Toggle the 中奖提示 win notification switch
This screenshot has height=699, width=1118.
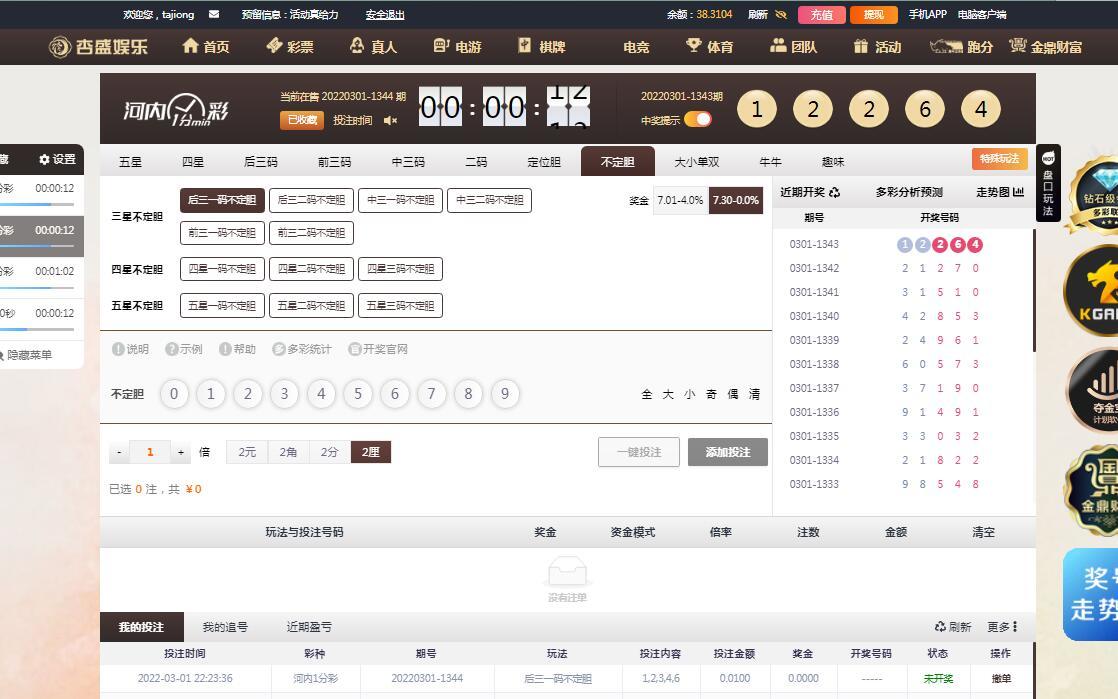pos(698,120)
